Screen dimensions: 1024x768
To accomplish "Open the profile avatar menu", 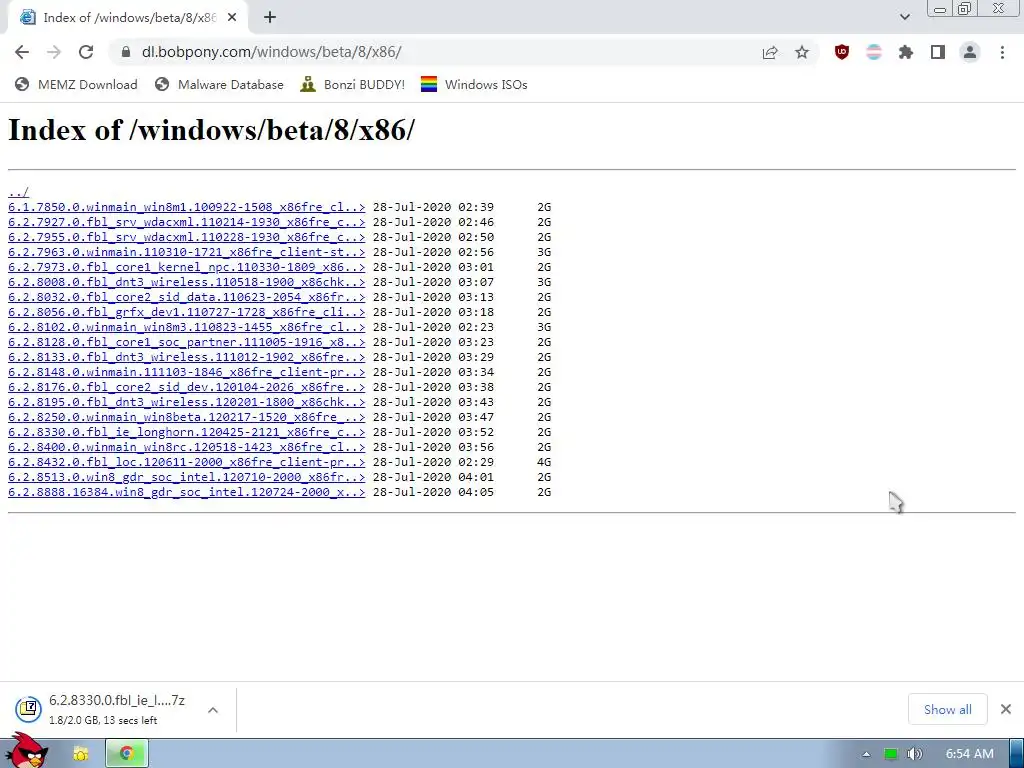I will [970, 52].
